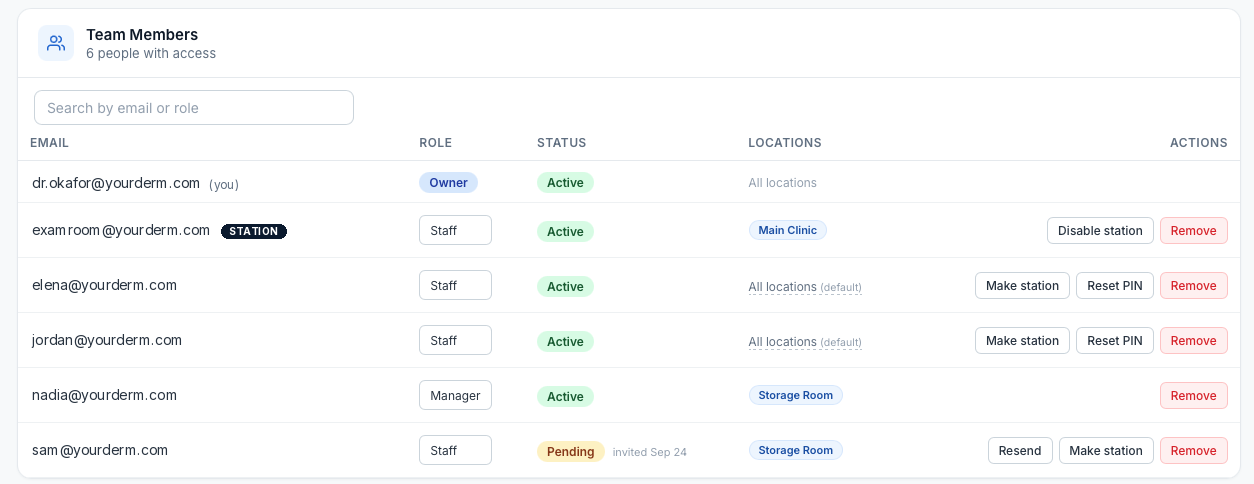Click dr.okafor@yourderm.com email
The image size is (1254, 484).
pos(116,183)
